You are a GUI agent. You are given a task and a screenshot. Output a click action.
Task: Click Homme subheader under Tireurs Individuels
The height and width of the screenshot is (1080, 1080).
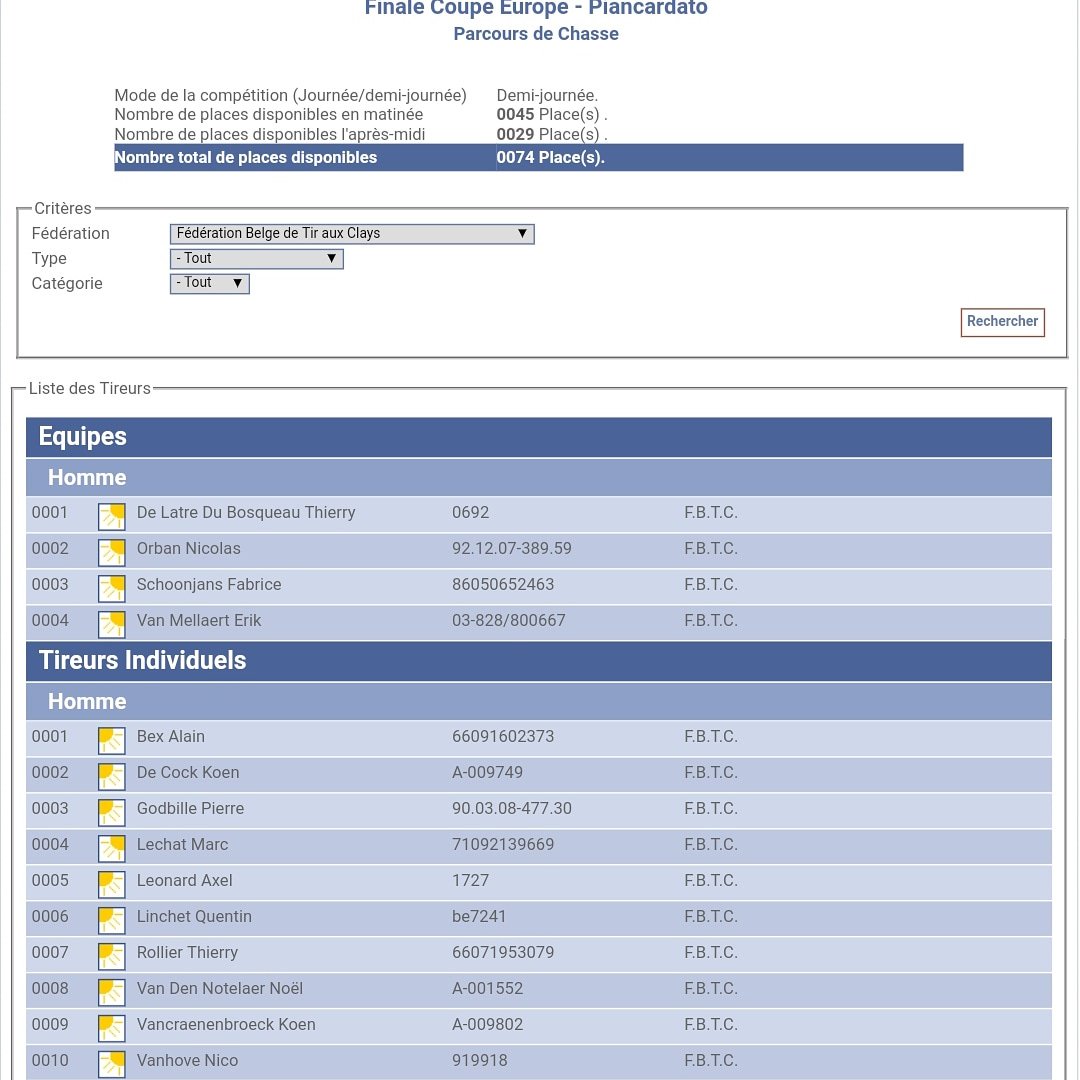click(539, 701)
